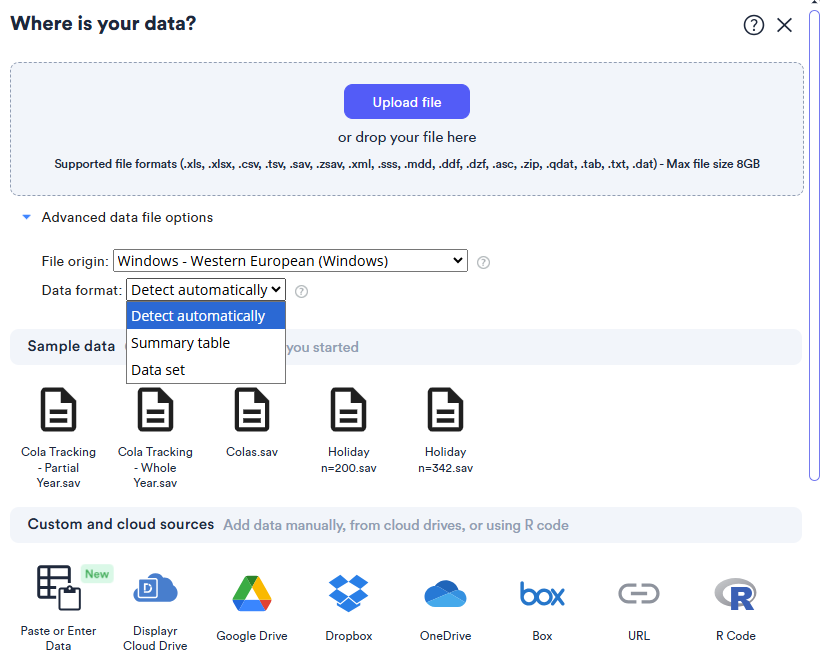Pick the Box cloud storage icon
Image resolution: width=820 pixels, height=662 pixels.
coord(542,594)
